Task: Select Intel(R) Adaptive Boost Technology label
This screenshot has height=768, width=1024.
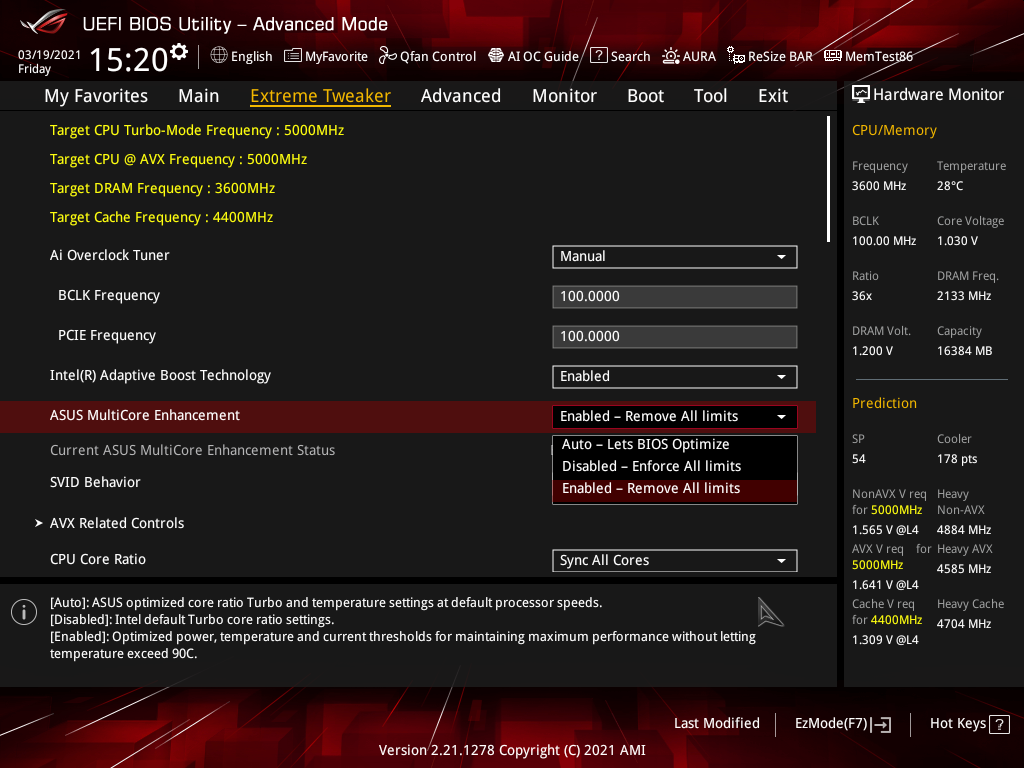Action: click(x=161, y=376)
